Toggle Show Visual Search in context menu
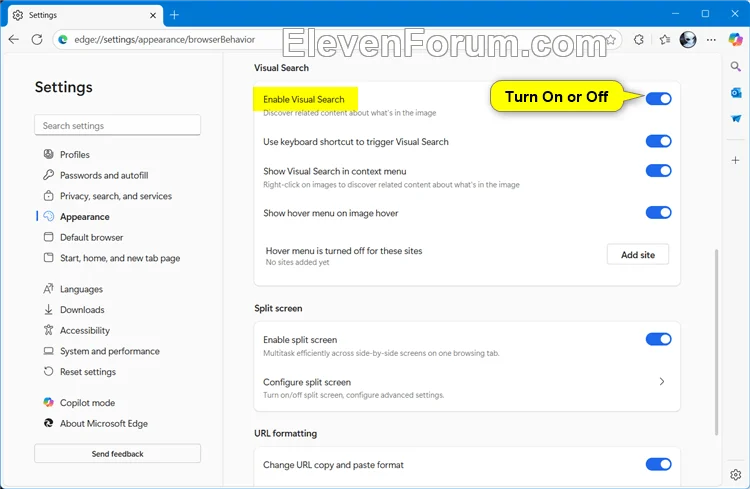750x489 pixels. click(x=659, y=171)
